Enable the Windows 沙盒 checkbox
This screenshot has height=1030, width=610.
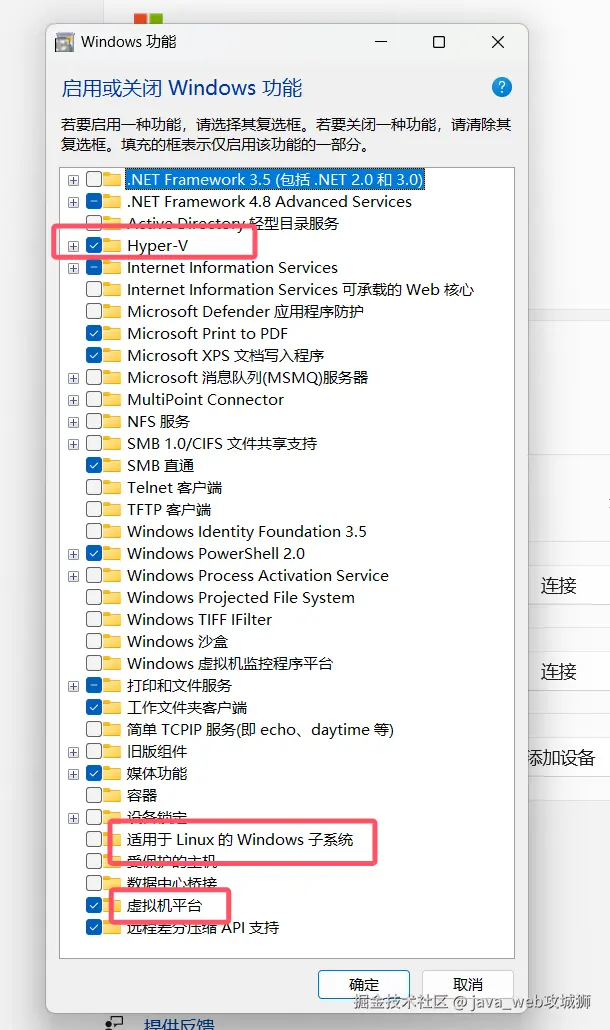point(94,641)
